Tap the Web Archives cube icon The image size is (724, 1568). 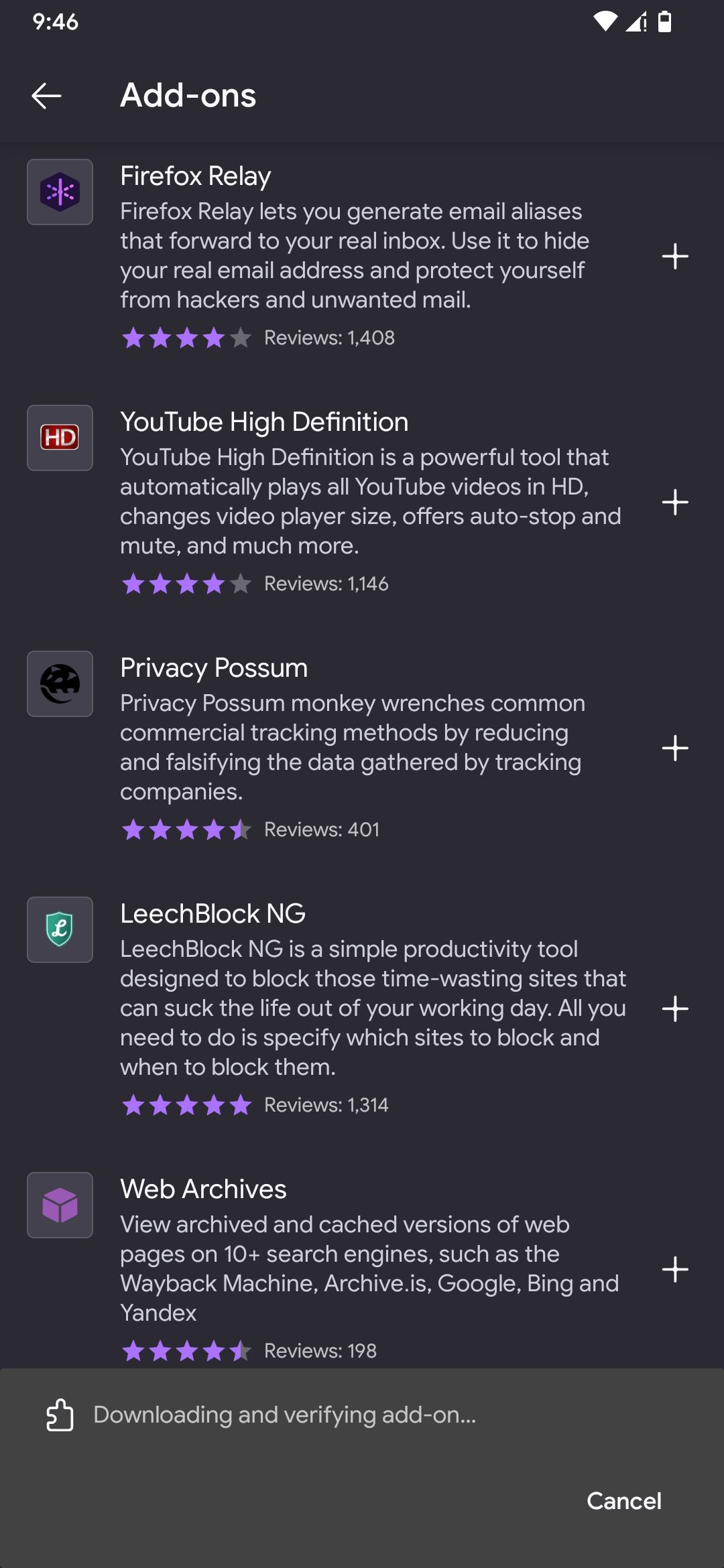[x=60, y=1205]
